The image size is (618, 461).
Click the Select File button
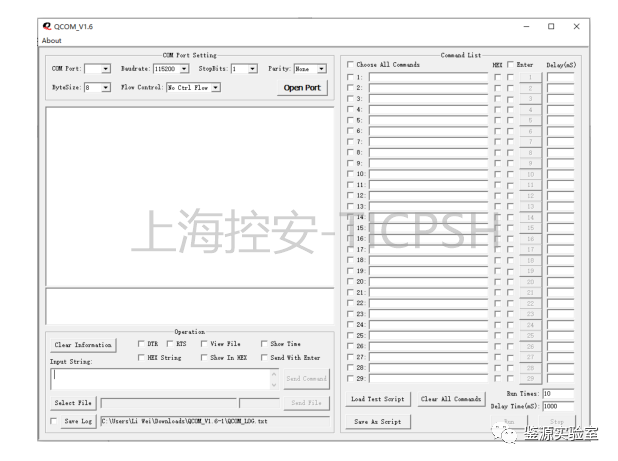pos(73,403)
